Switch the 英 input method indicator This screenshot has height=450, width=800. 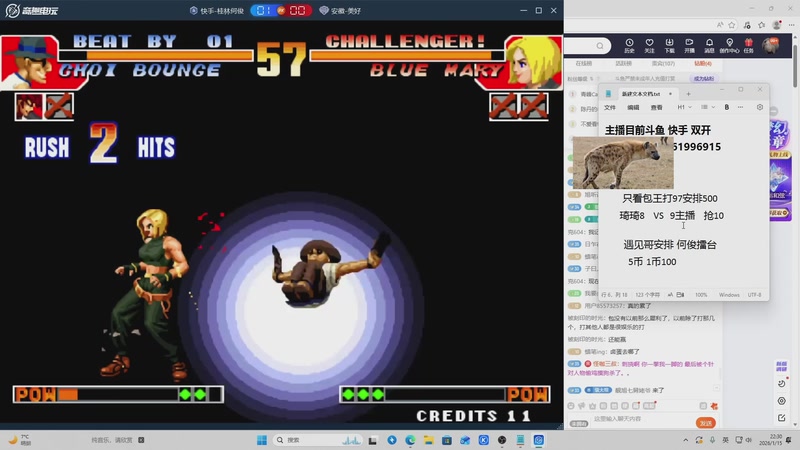point(725,440)
